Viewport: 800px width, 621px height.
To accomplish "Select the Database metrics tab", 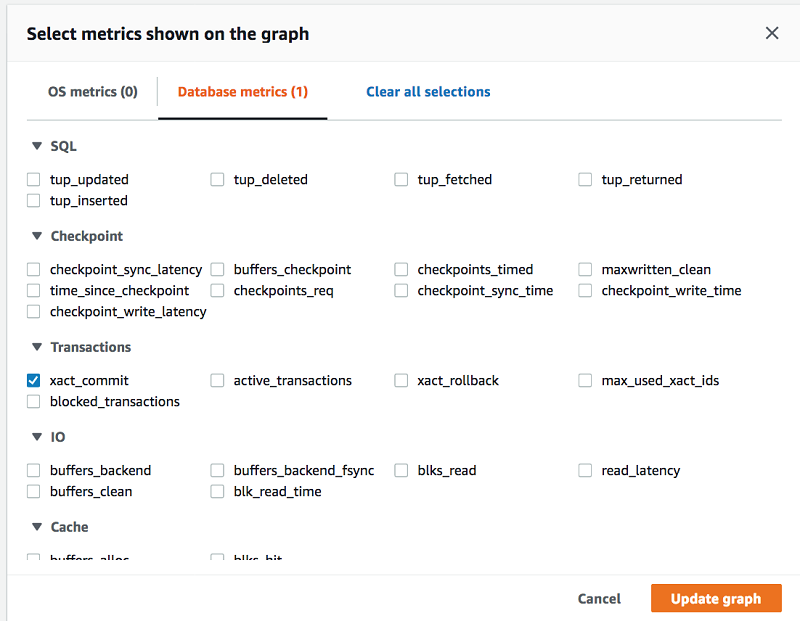I will pos(242,92).
